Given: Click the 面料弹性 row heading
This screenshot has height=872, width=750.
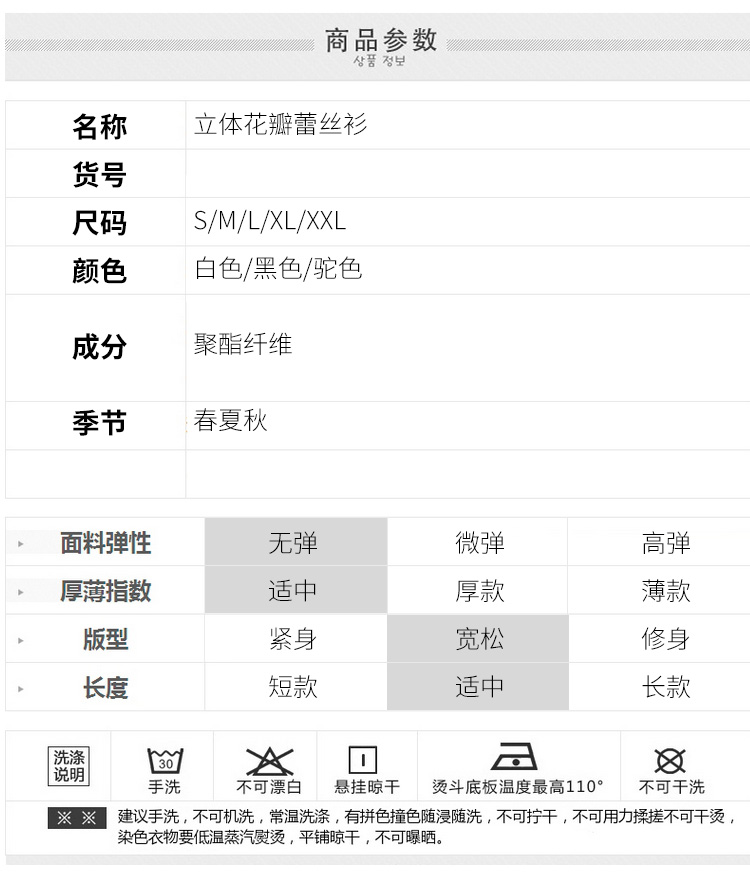Looking at the screenshot, I should coord(106,543).
